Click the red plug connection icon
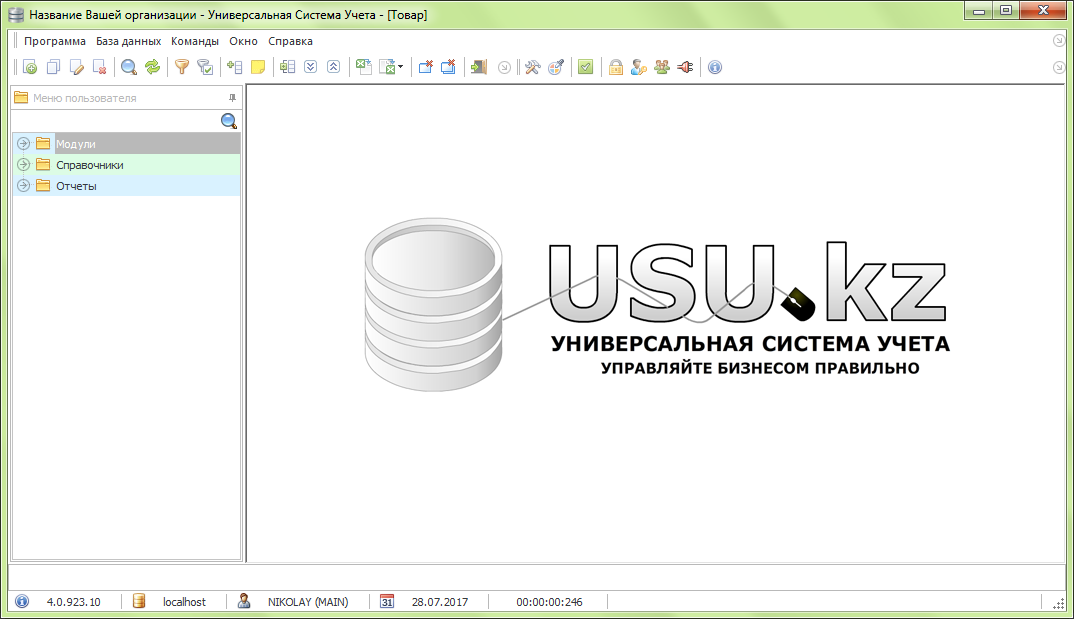Screen dimensions: 1074x619 point(686,67)
